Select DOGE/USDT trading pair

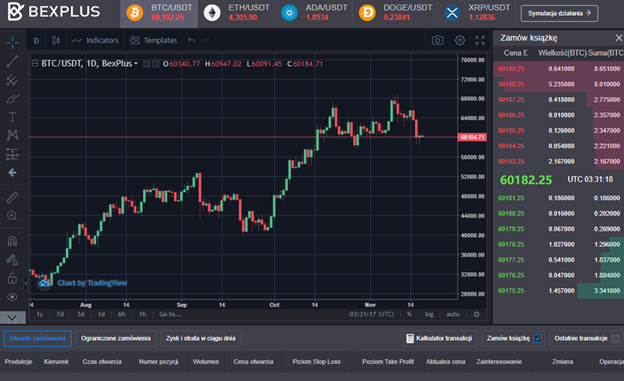pos(395,13)
